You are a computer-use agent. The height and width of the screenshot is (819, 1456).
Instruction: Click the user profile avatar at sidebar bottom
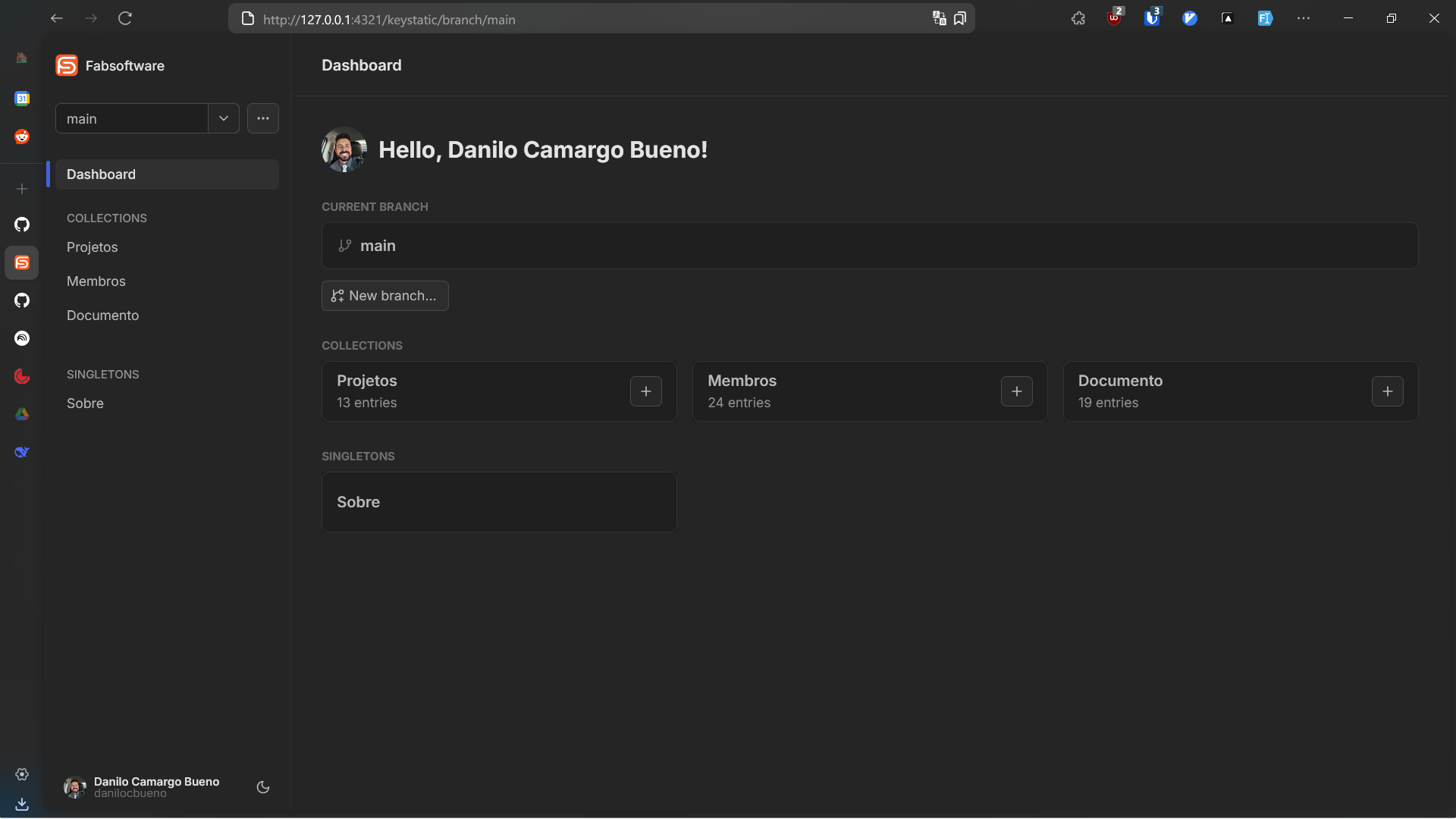(74, 787)
